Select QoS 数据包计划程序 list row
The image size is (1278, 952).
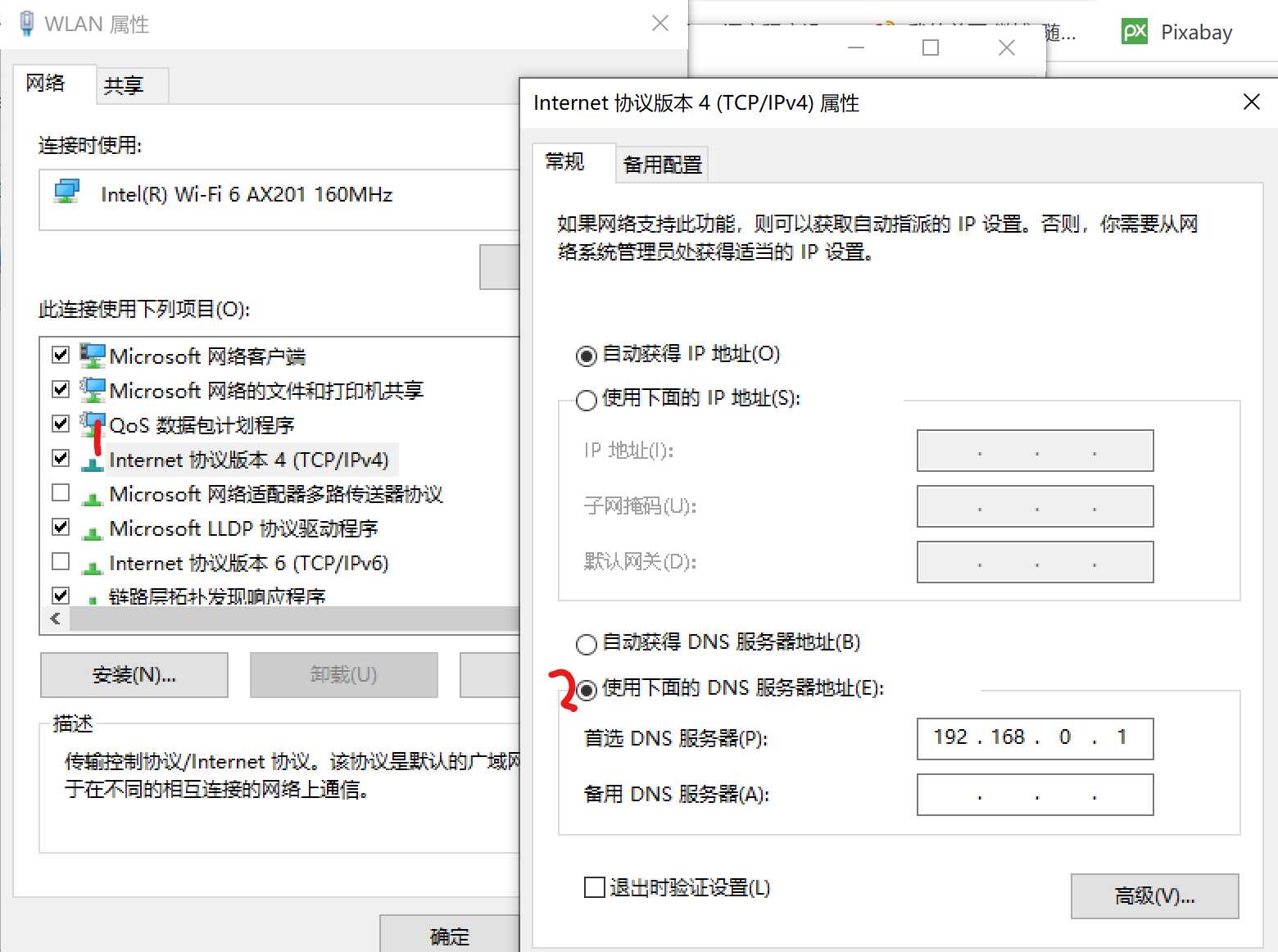202,425
